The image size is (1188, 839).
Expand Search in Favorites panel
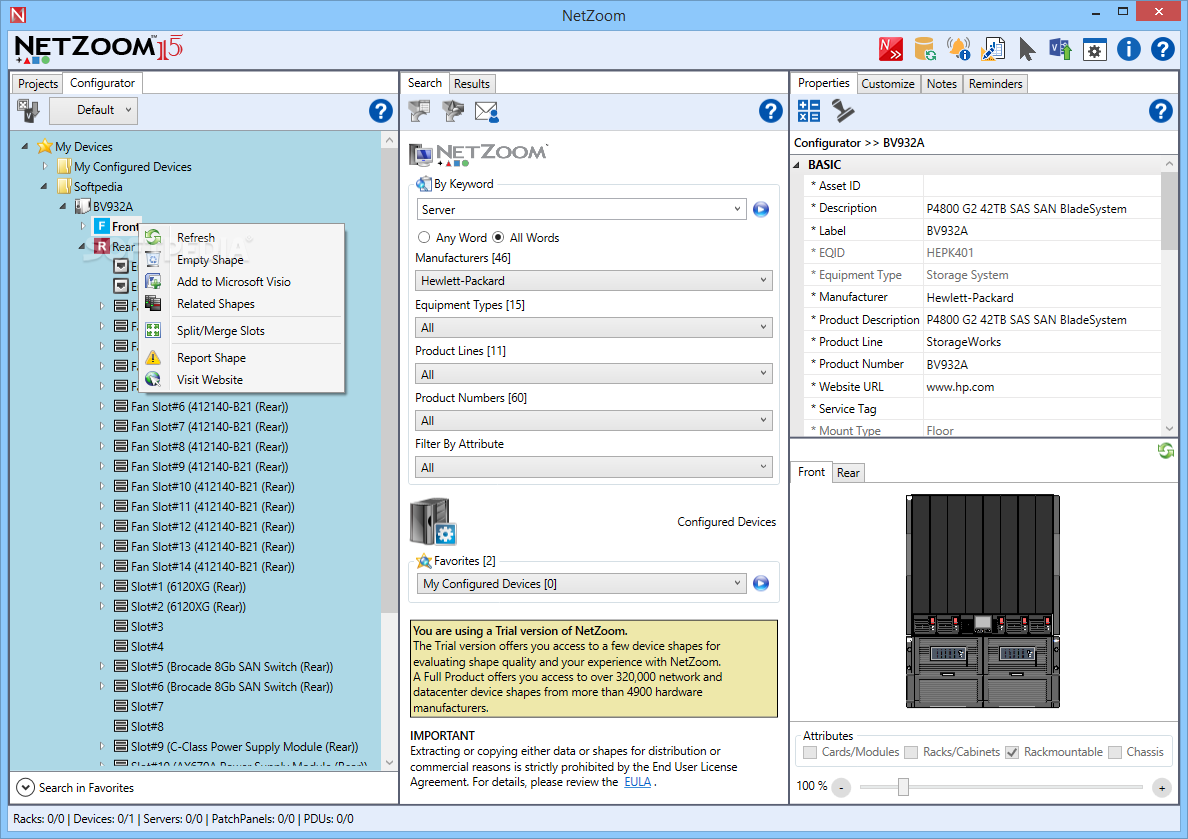point(25,787)
